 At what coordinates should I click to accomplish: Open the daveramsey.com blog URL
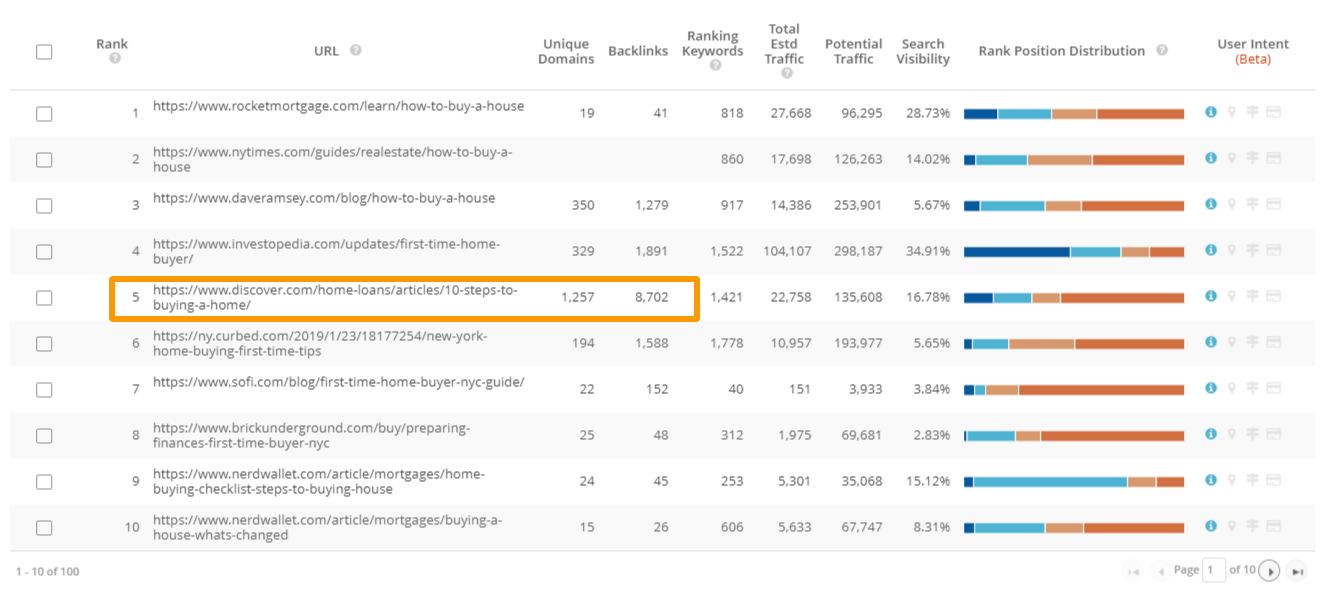click(324, 198)
